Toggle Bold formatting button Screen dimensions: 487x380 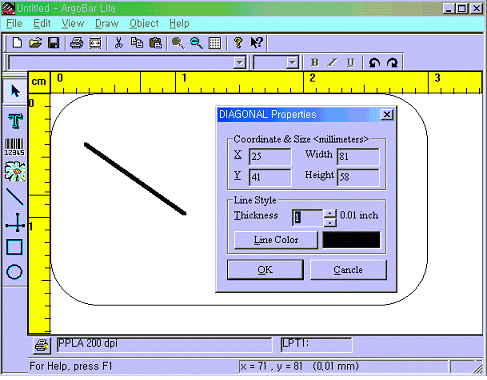pos(314,62)
